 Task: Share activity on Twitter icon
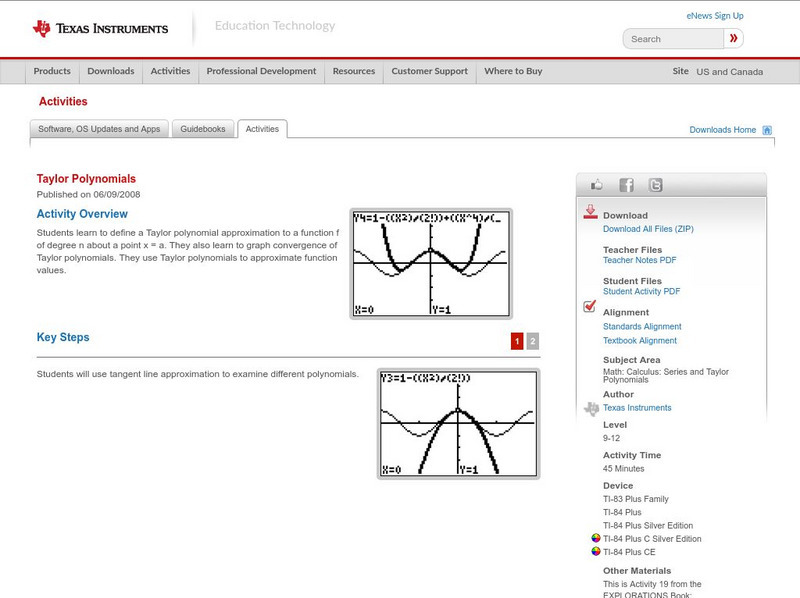[x=655, y=185]
